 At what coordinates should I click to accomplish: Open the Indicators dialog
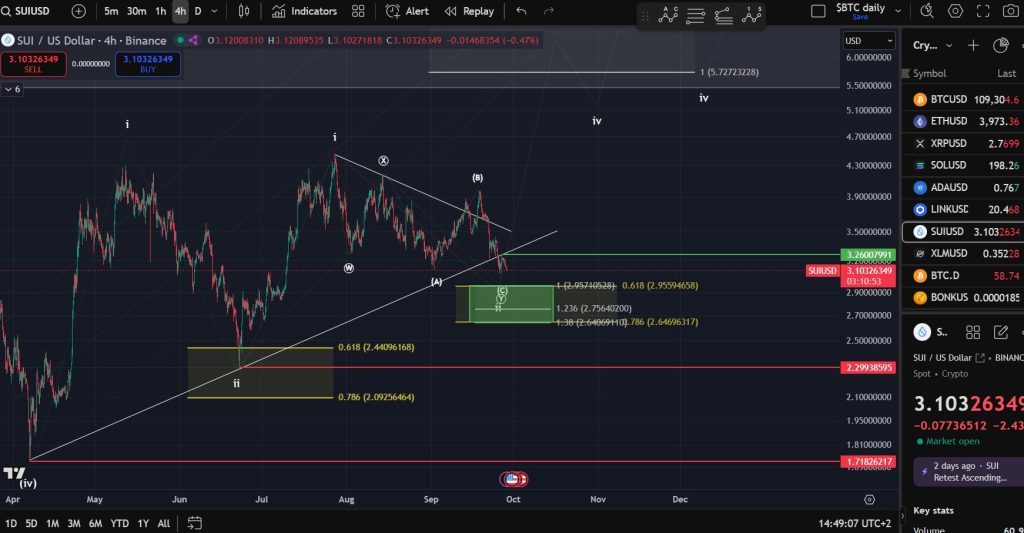(304, 11)
